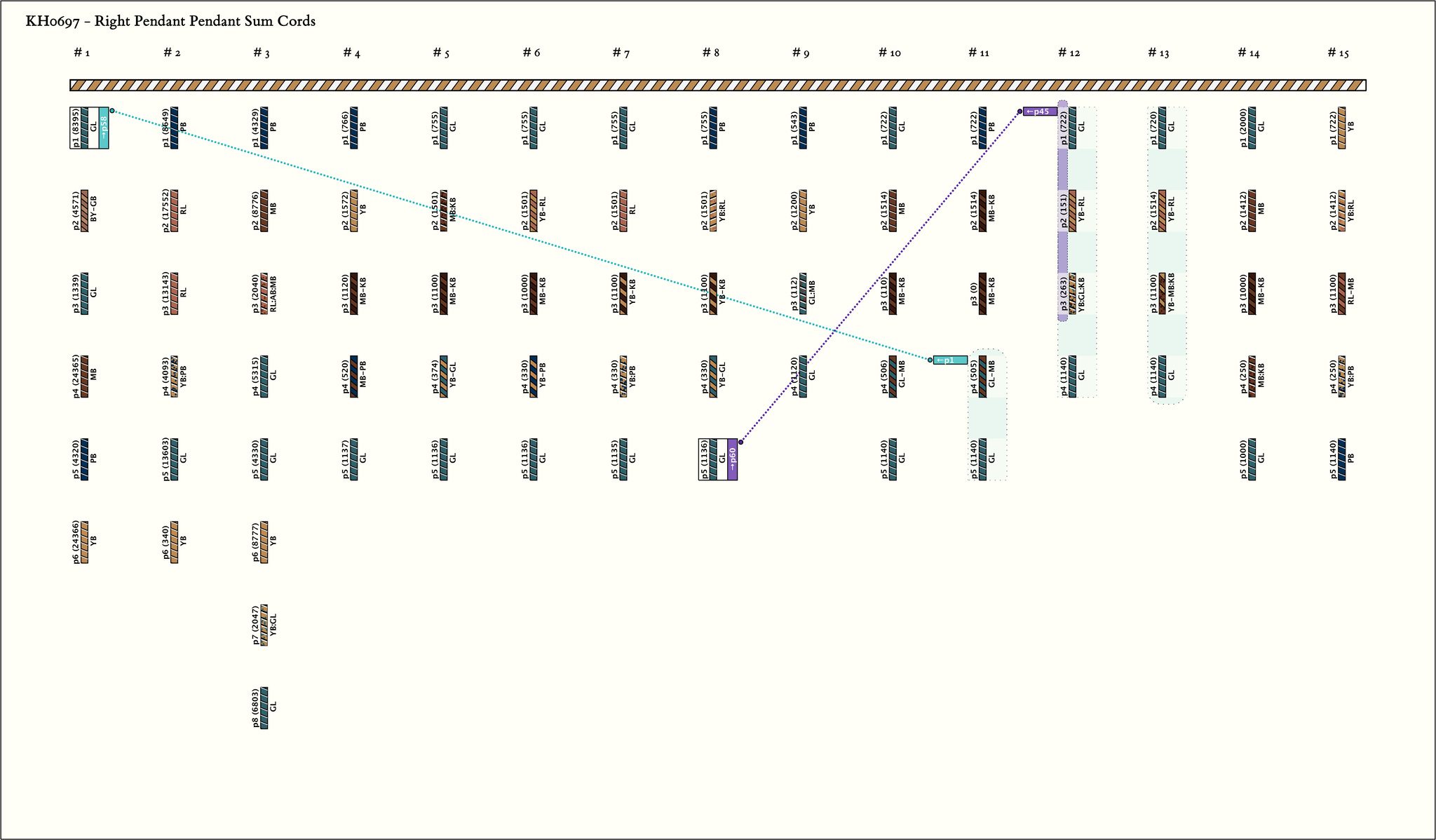Select column #2 cord p2 (17552) RL
This screenshot has height=840, width=1436.
pos(175,210)
